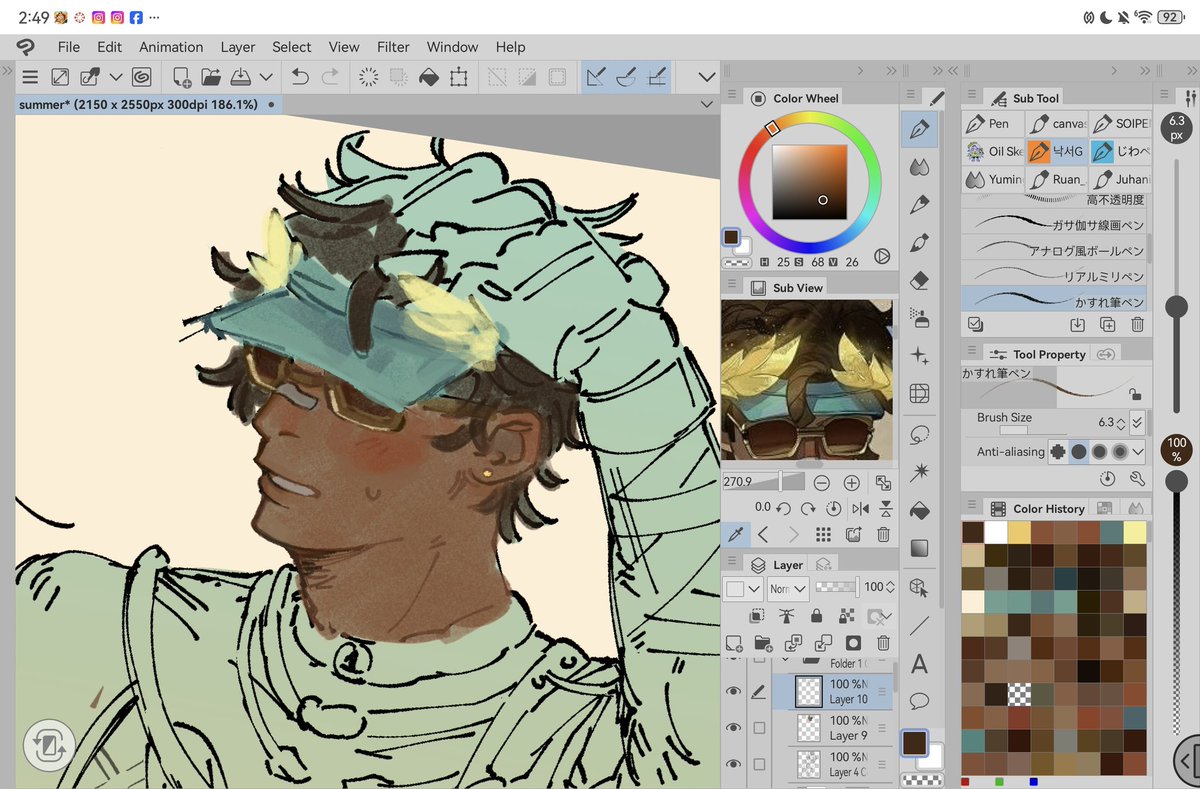Toggle Clip to layer below
The height and width of the screenshot is (789, 1200).
coord(757,616)
